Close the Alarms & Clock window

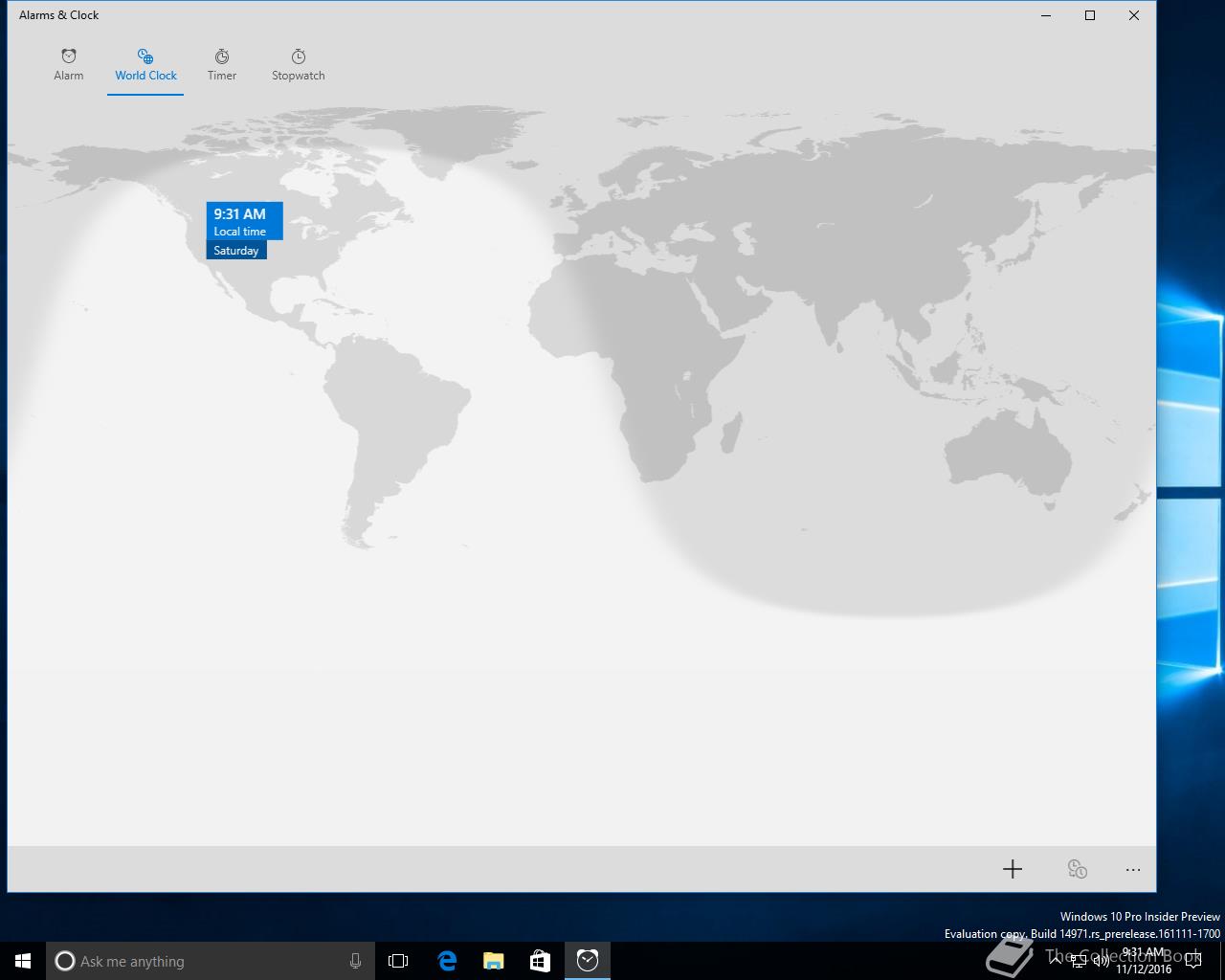pyautogui.click(x=1134, y=15)
